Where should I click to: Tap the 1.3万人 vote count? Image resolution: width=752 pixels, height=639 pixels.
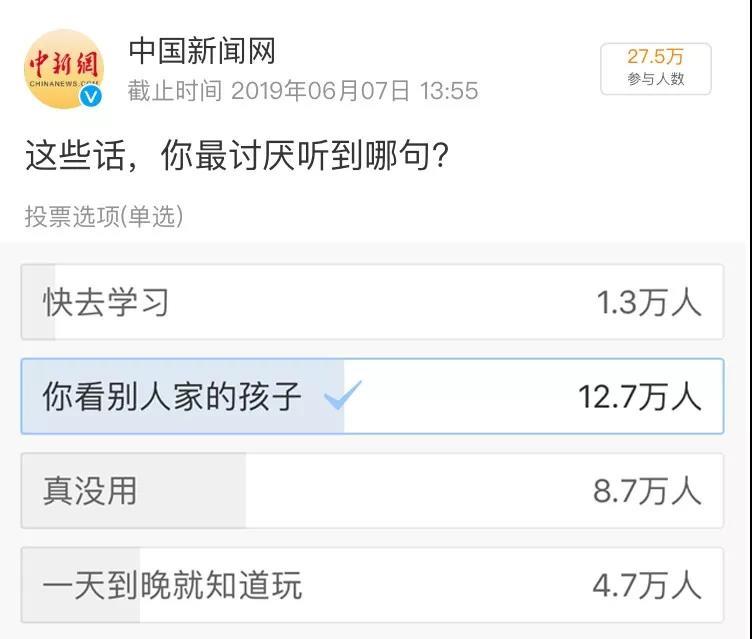click(649, 303)
